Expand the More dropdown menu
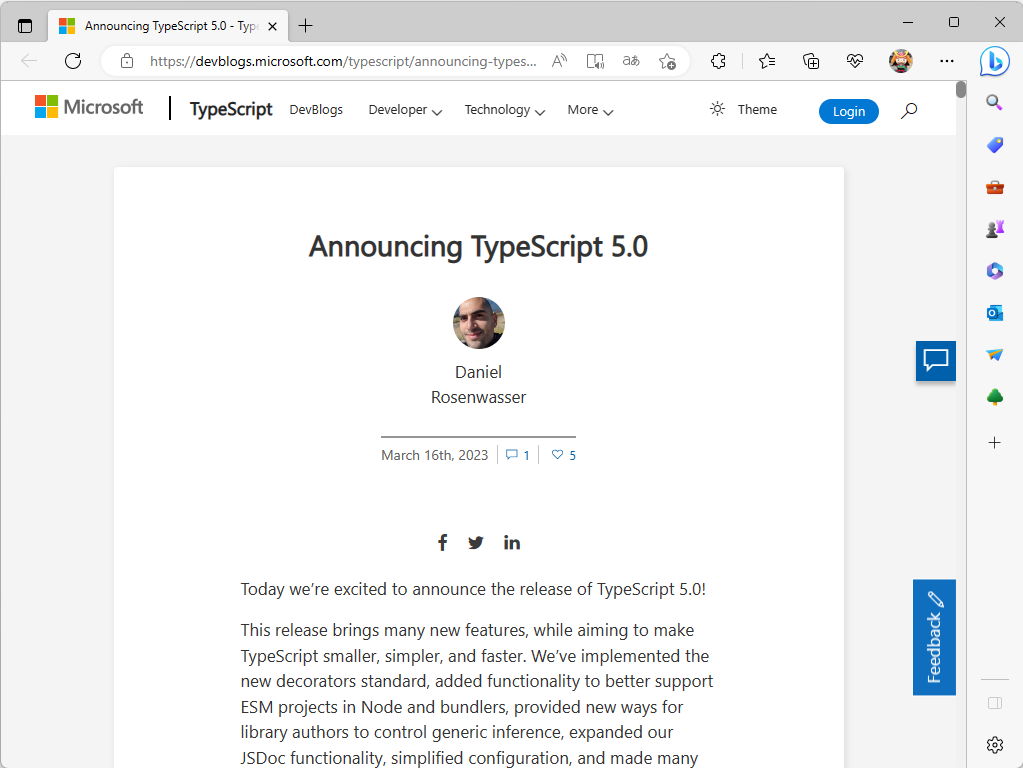Image resolution: width=1023 pixels, height=768 pixels. pyautogui.click(x=590, y=110)
